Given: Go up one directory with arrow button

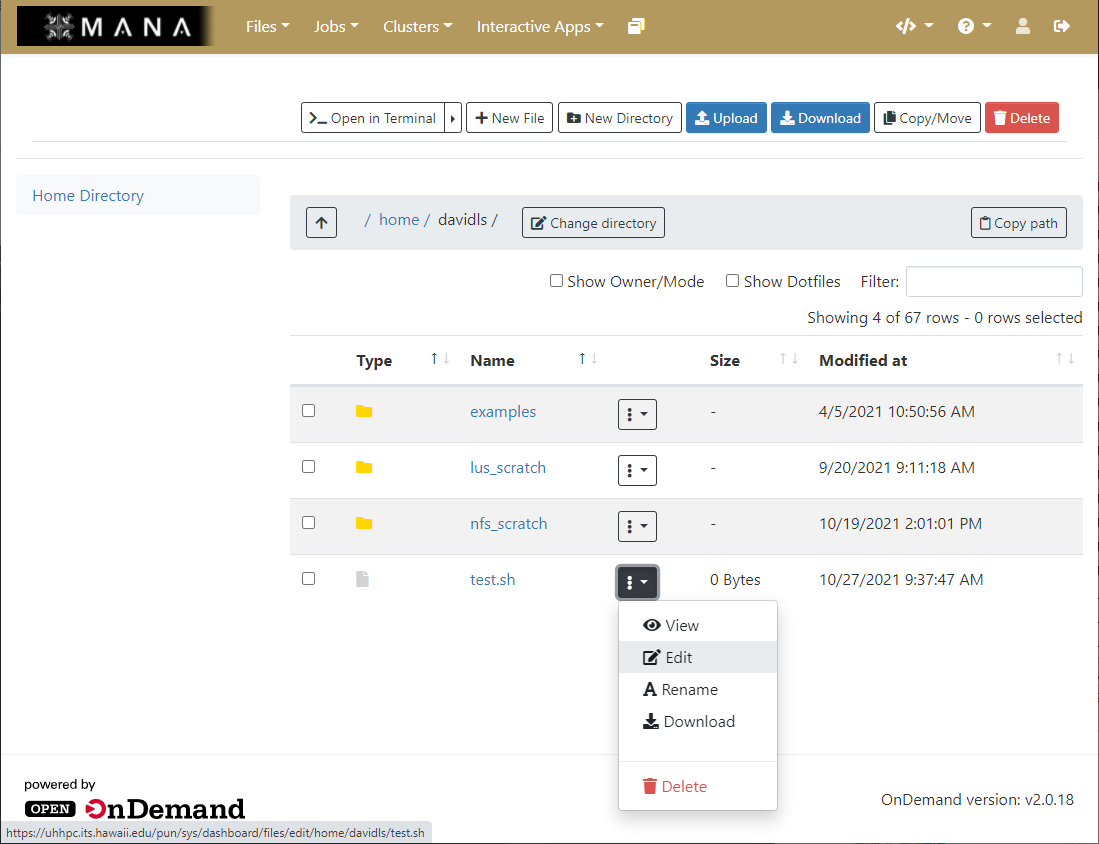Looking at the screenshot, I should (321, 223).
